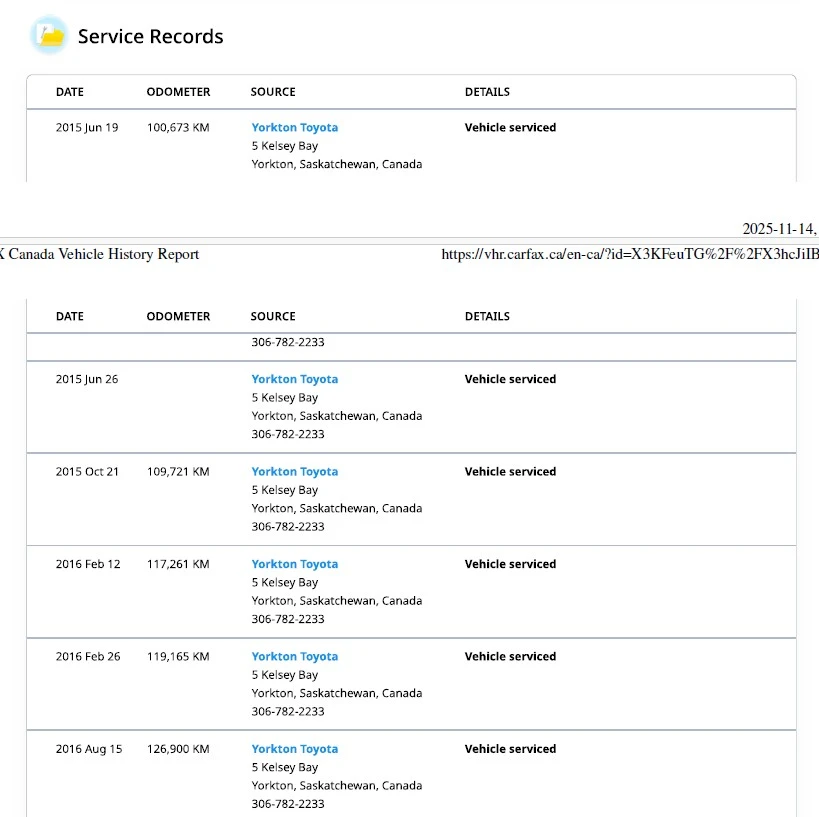This screenshot has width=819, height=817.
Task: Click ODOMETER column header in second table
Action: [x=178, y=317]
